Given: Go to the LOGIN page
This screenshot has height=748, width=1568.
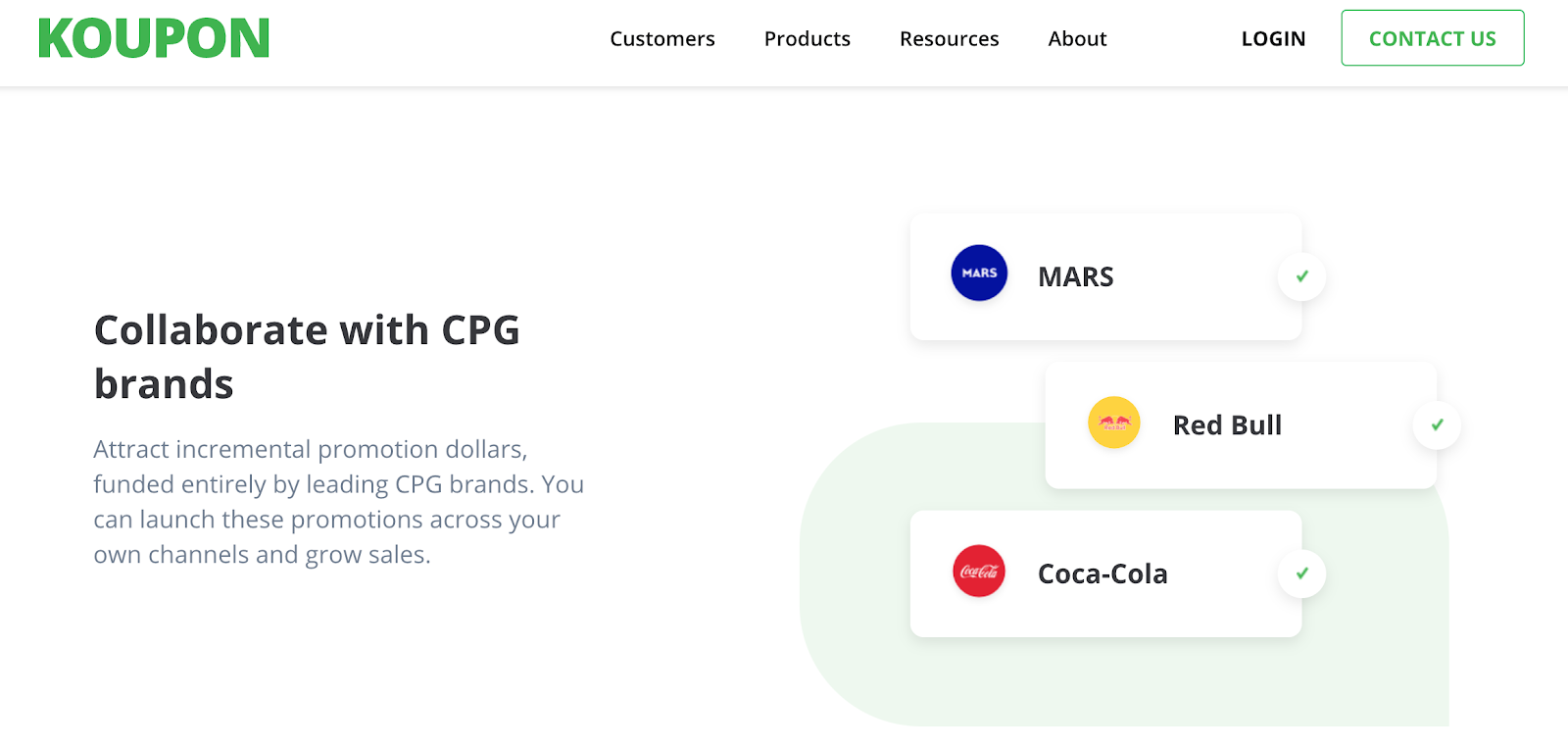Looking at the screenshot, I should click(x=1273, y=39).
